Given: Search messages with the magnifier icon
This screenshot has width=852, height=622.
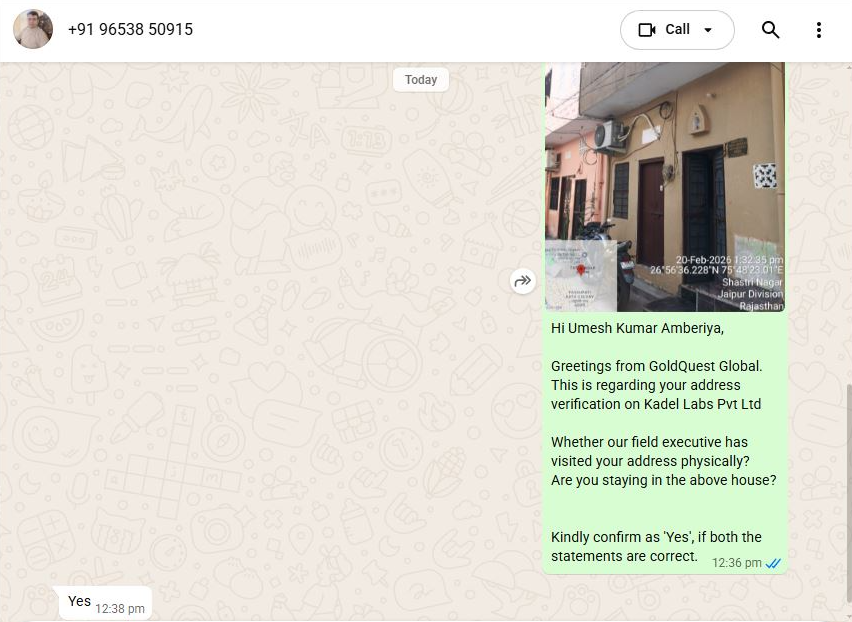Looking at the screenshot, I should click(770, 30).
